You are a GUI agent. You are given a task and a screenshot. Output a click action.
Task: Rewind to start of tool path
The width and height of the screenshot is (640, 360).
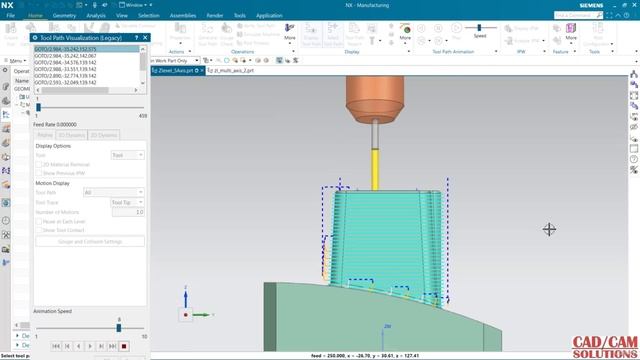pyautogui.click(x=56, y=346)
